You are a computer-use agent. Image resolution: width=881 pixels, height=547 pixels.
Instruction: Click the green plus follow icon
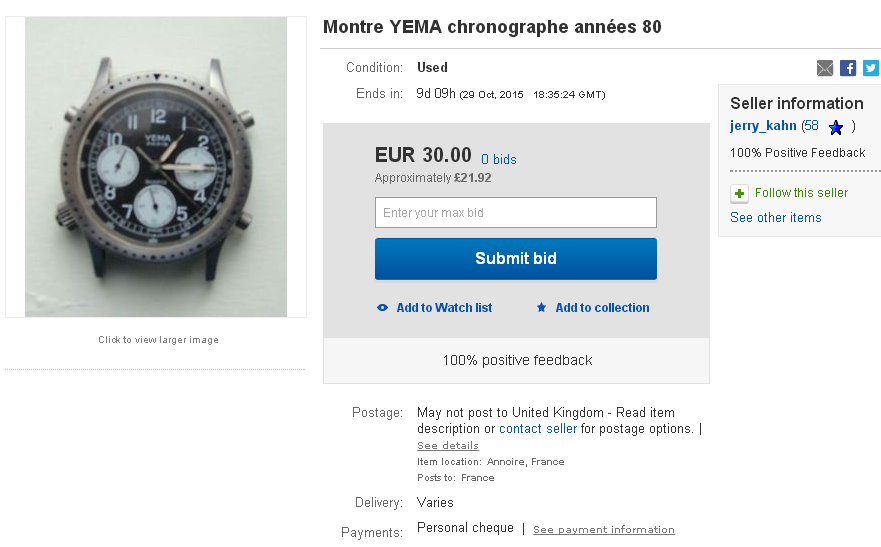pyautogui.click(x=740, y=193)
